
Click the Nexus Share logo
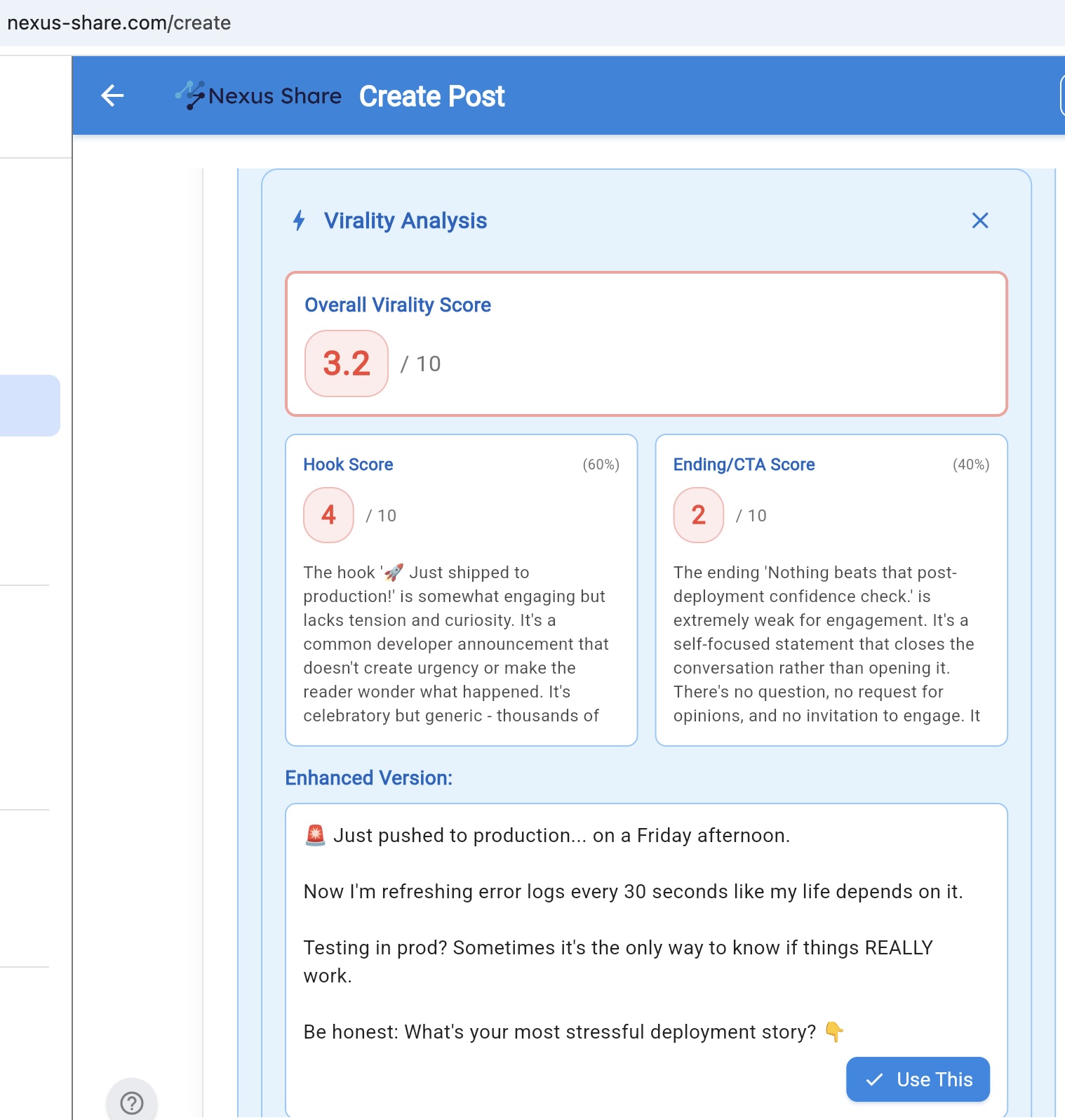pos(258,95)
